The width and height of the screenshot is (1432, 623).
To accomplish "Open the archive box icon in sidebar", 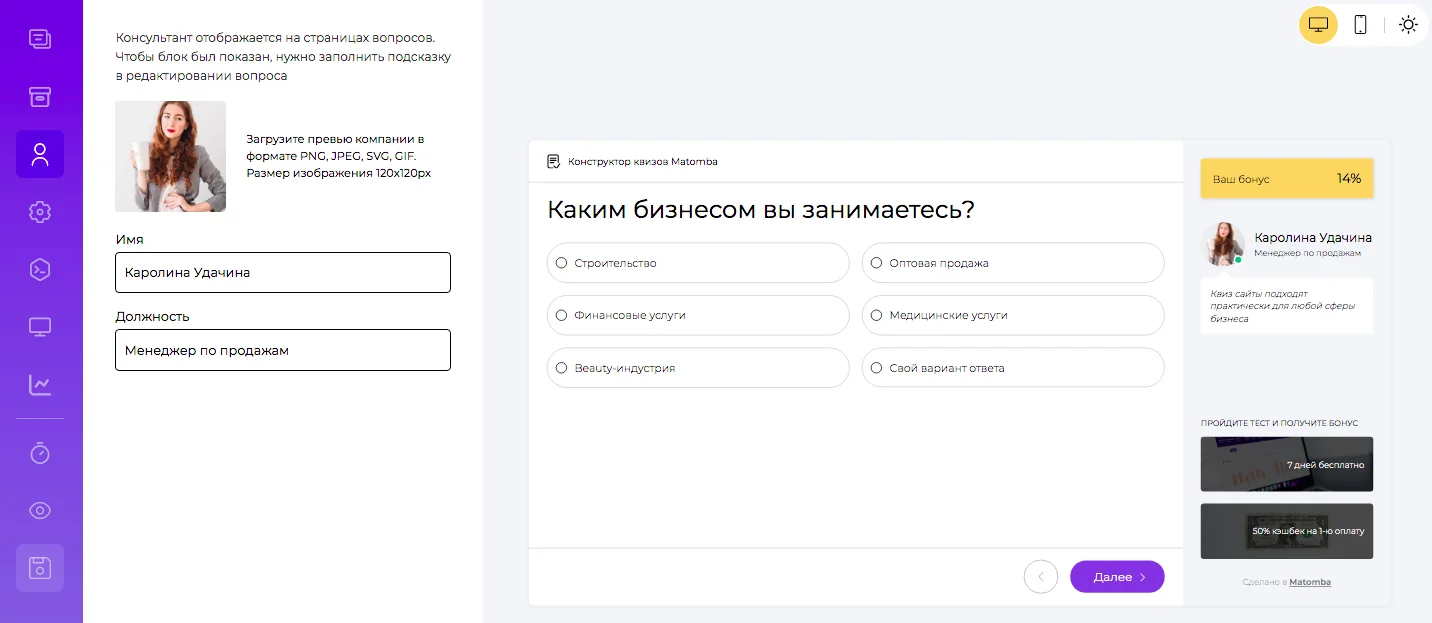I will coord(40,97).
